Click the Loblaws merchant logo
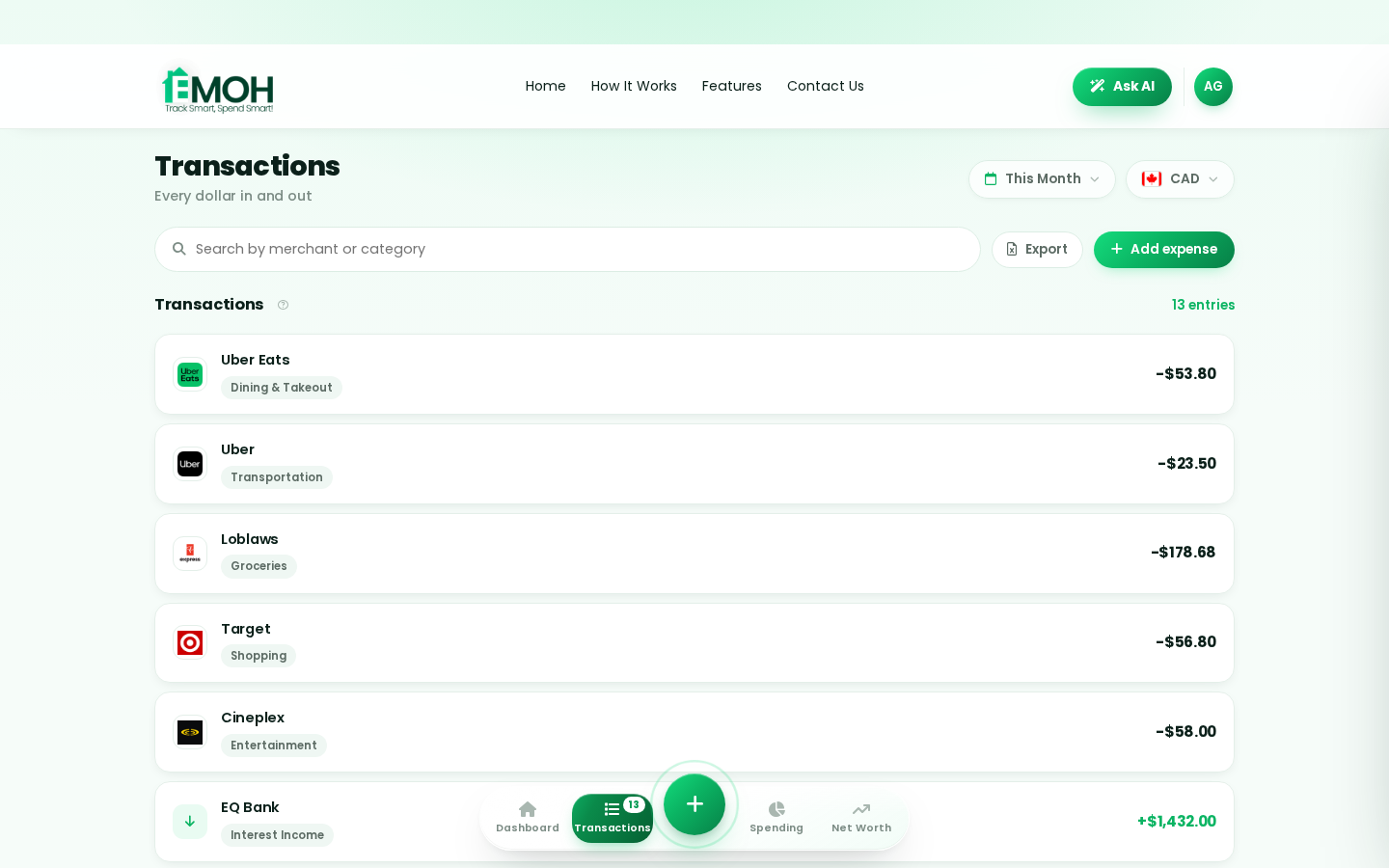Image resolution: width=1389 pixels, height=868 pixels. click(x=190, y=554)
